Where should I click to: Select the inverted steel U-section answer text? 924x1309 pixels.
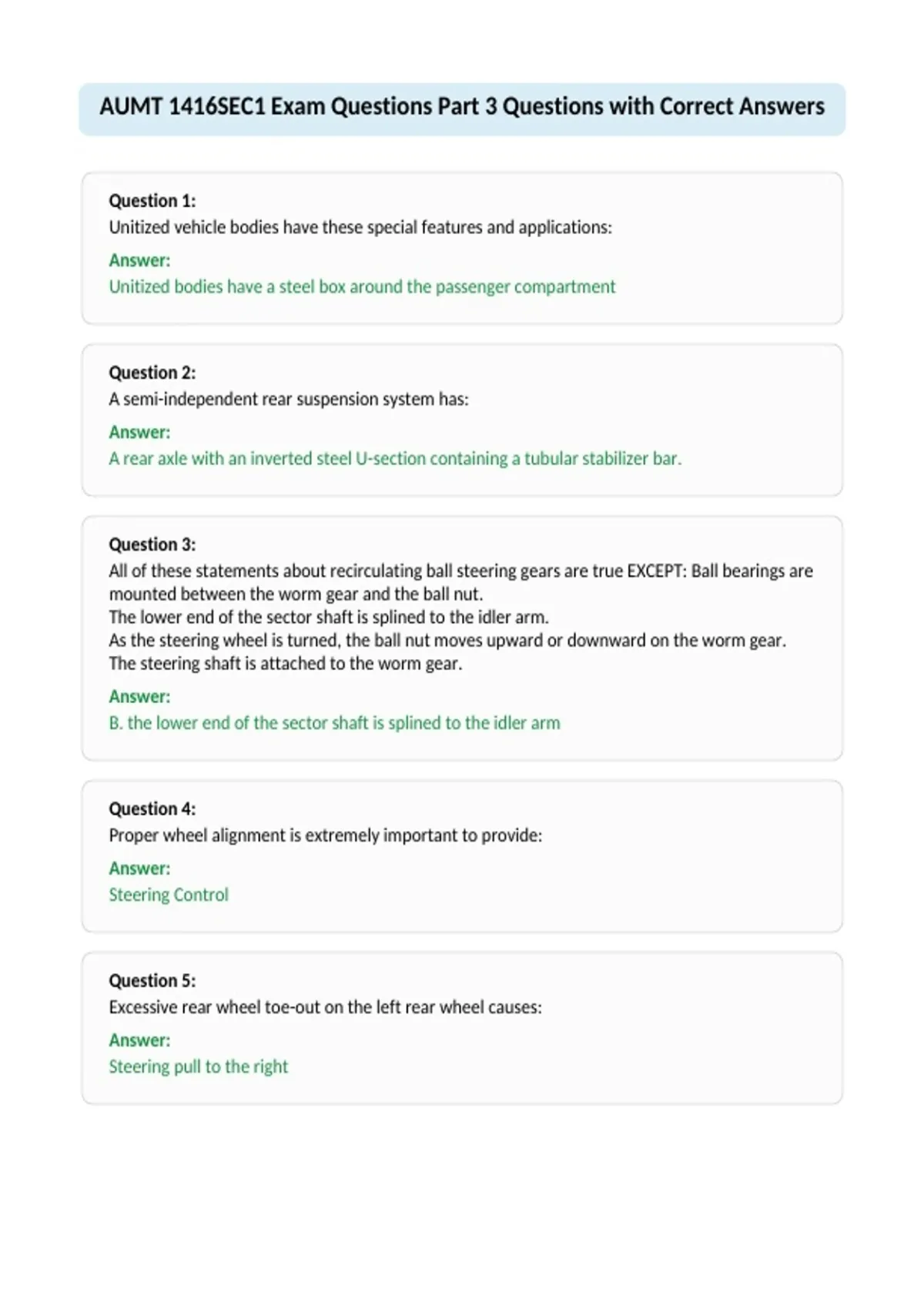395,458
